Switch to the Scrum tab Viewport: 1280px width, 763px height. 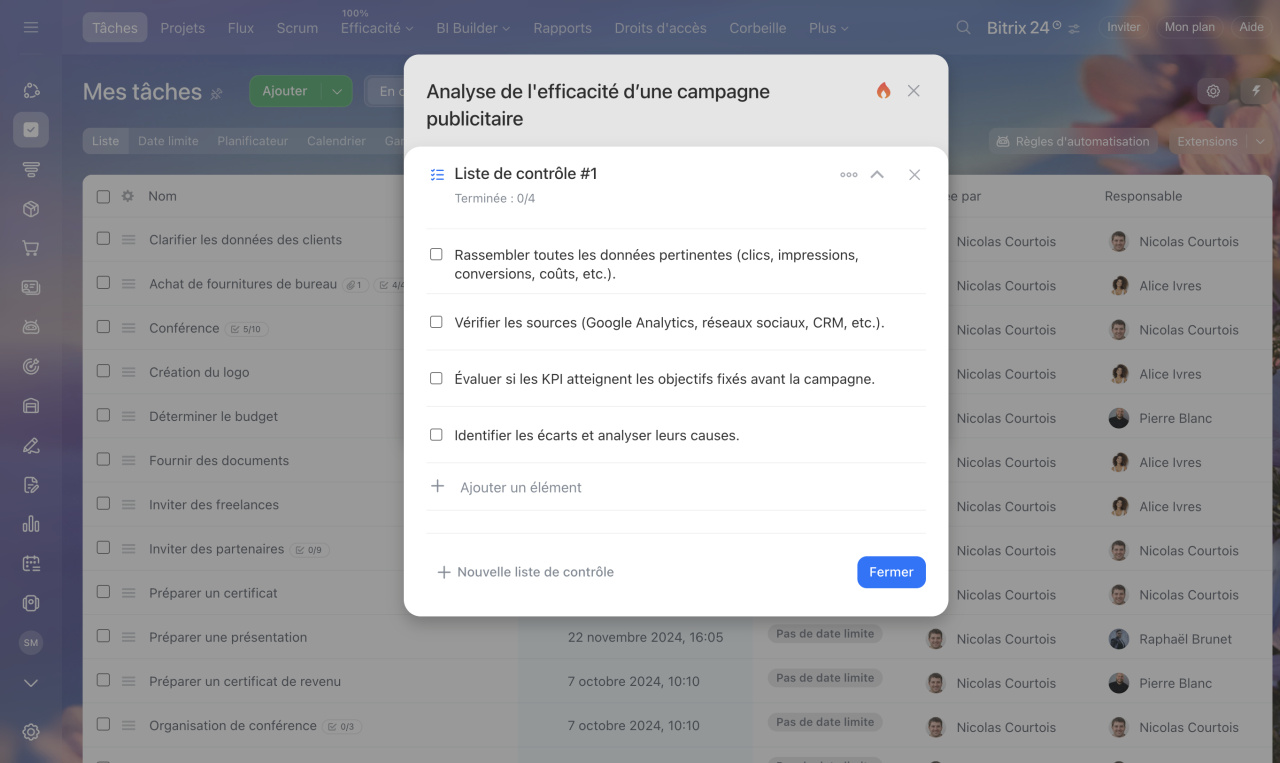tap(297, 28)
